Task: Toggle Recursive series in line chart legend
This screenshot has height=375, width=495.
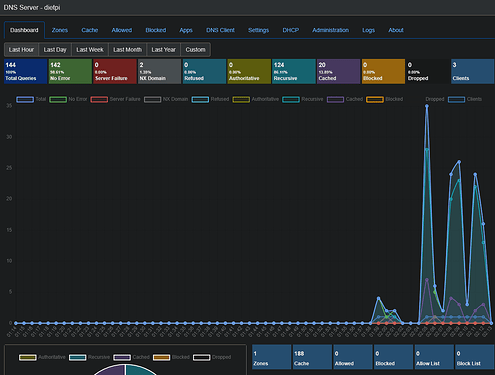Action: (x=303, y=99)
